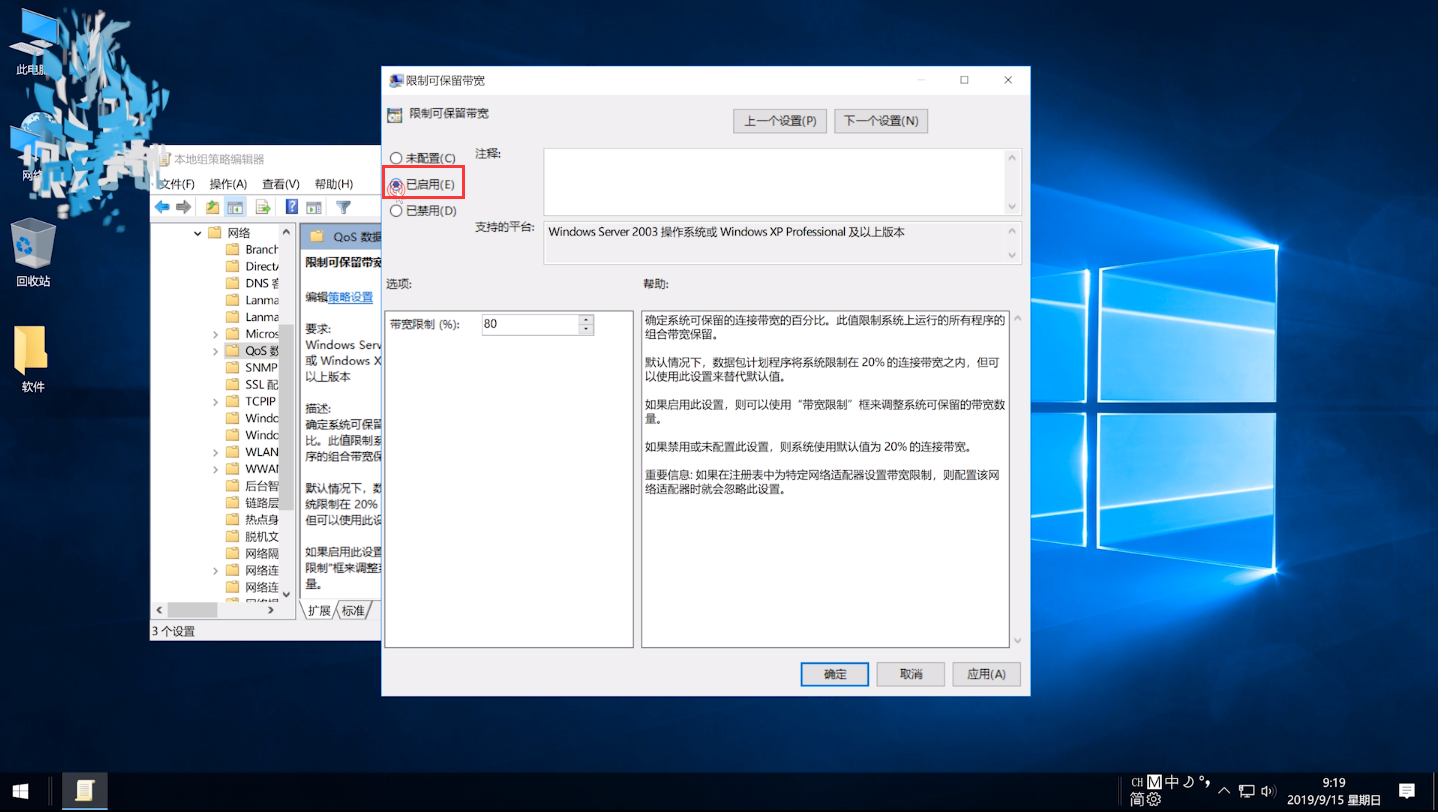Screen dimensions: 1438x812
Task: Select the DNS folder in tree
Action: 252,283
